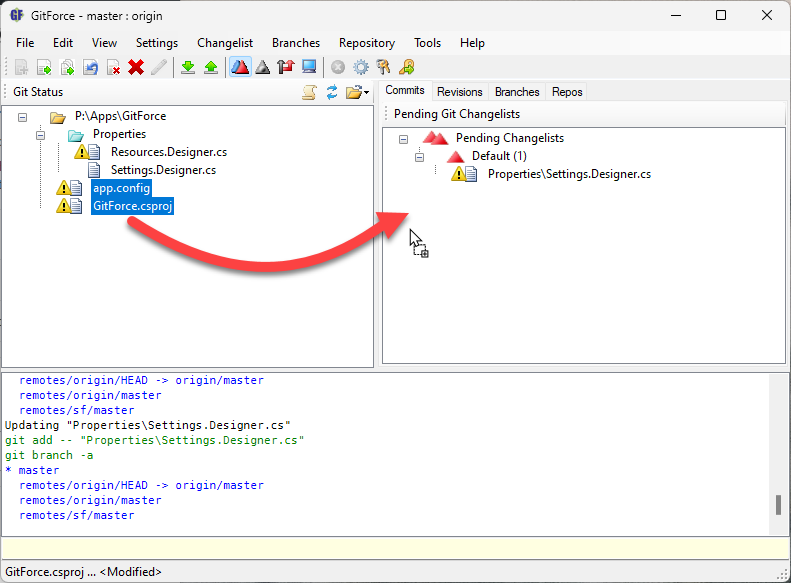This screenshot has width=791, height=583.
Task: Click the blue monitor repos toolbar icon
Action: click(309, 67)
